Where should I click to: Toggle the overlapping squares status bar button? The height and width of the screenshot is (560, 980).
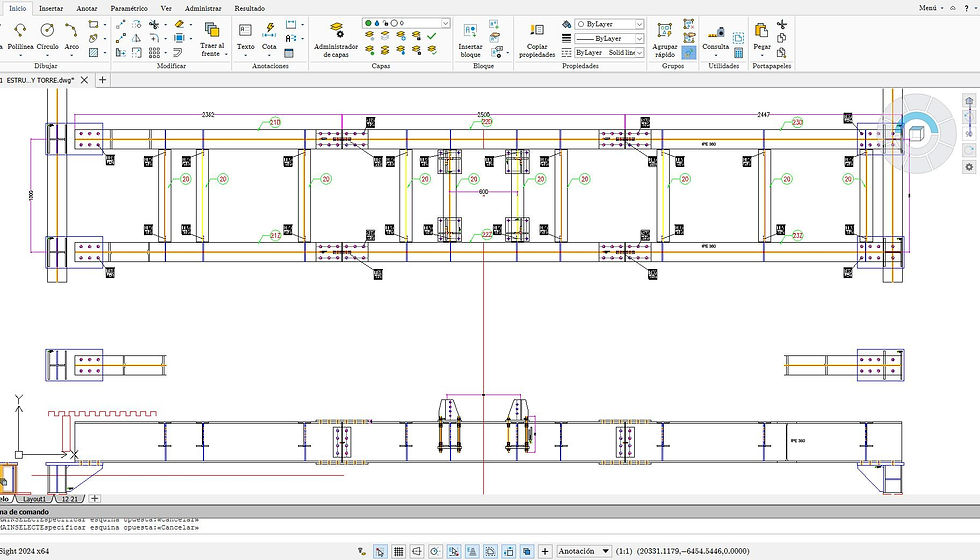click(x=527, y=551)
